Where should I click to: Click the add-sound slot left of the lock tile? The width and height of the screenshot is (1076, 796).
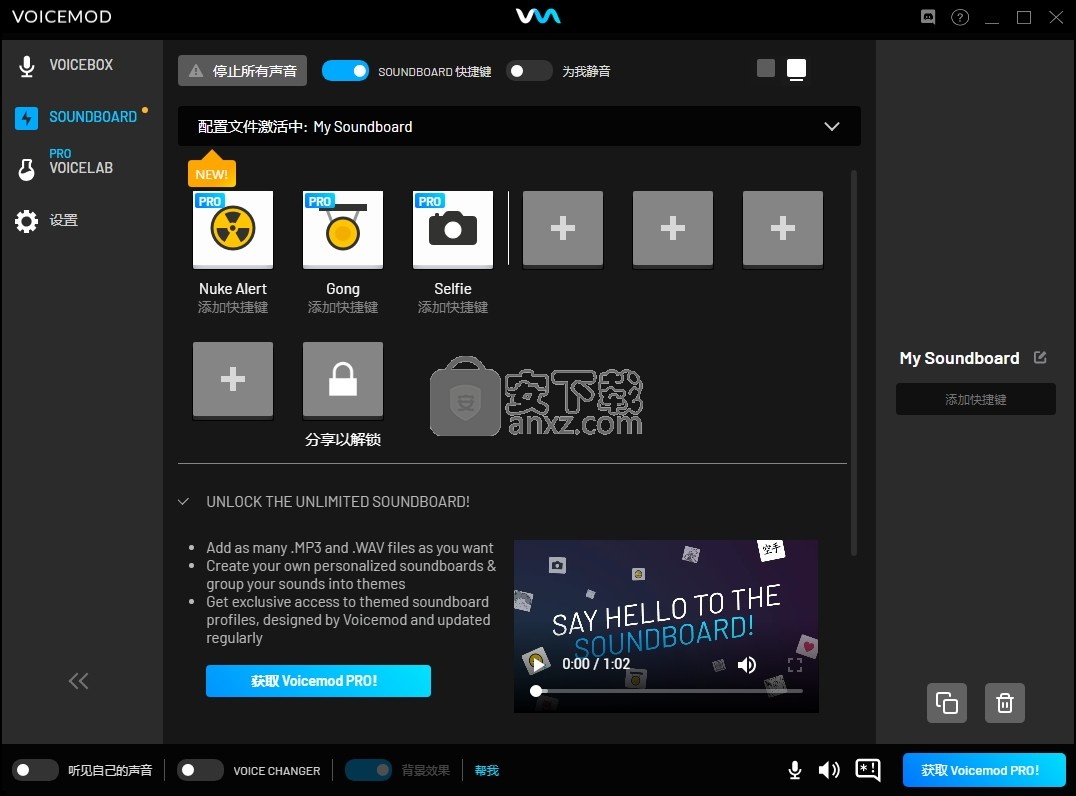pyautogui.click(x=233, y=380)
